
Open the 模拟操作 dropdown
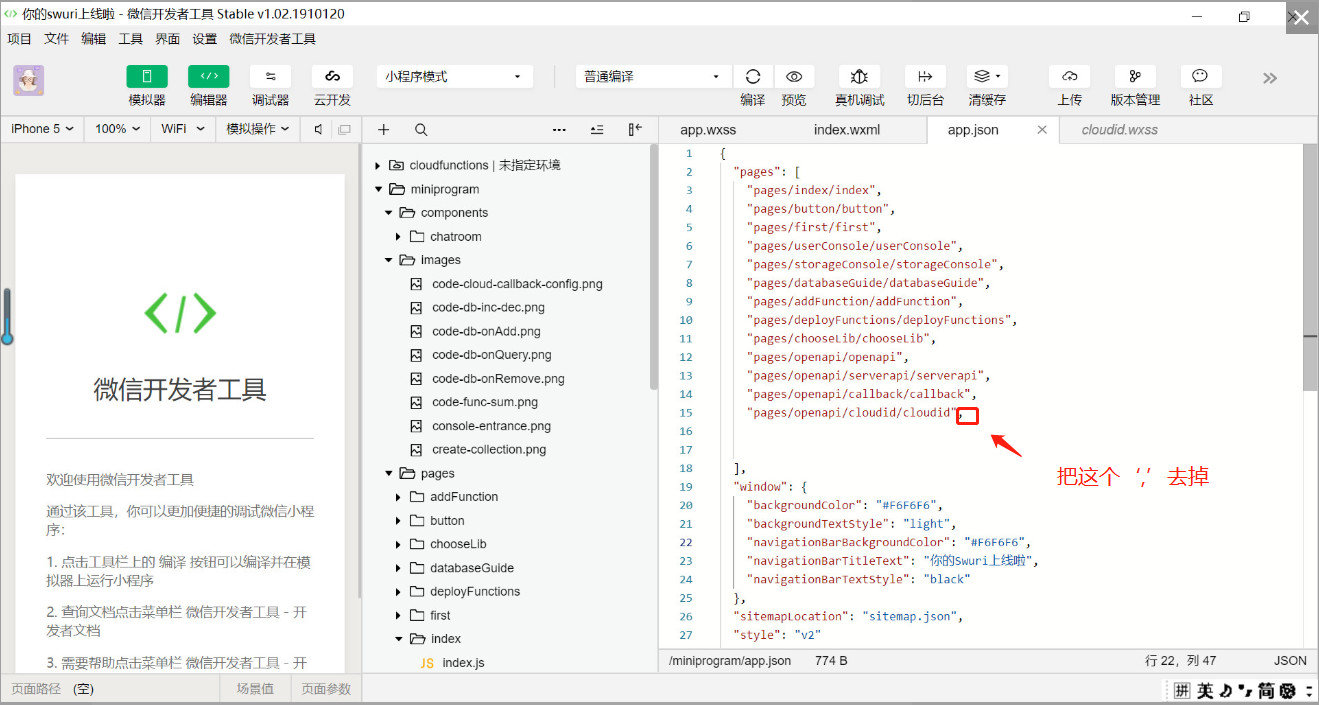(258, 129)
